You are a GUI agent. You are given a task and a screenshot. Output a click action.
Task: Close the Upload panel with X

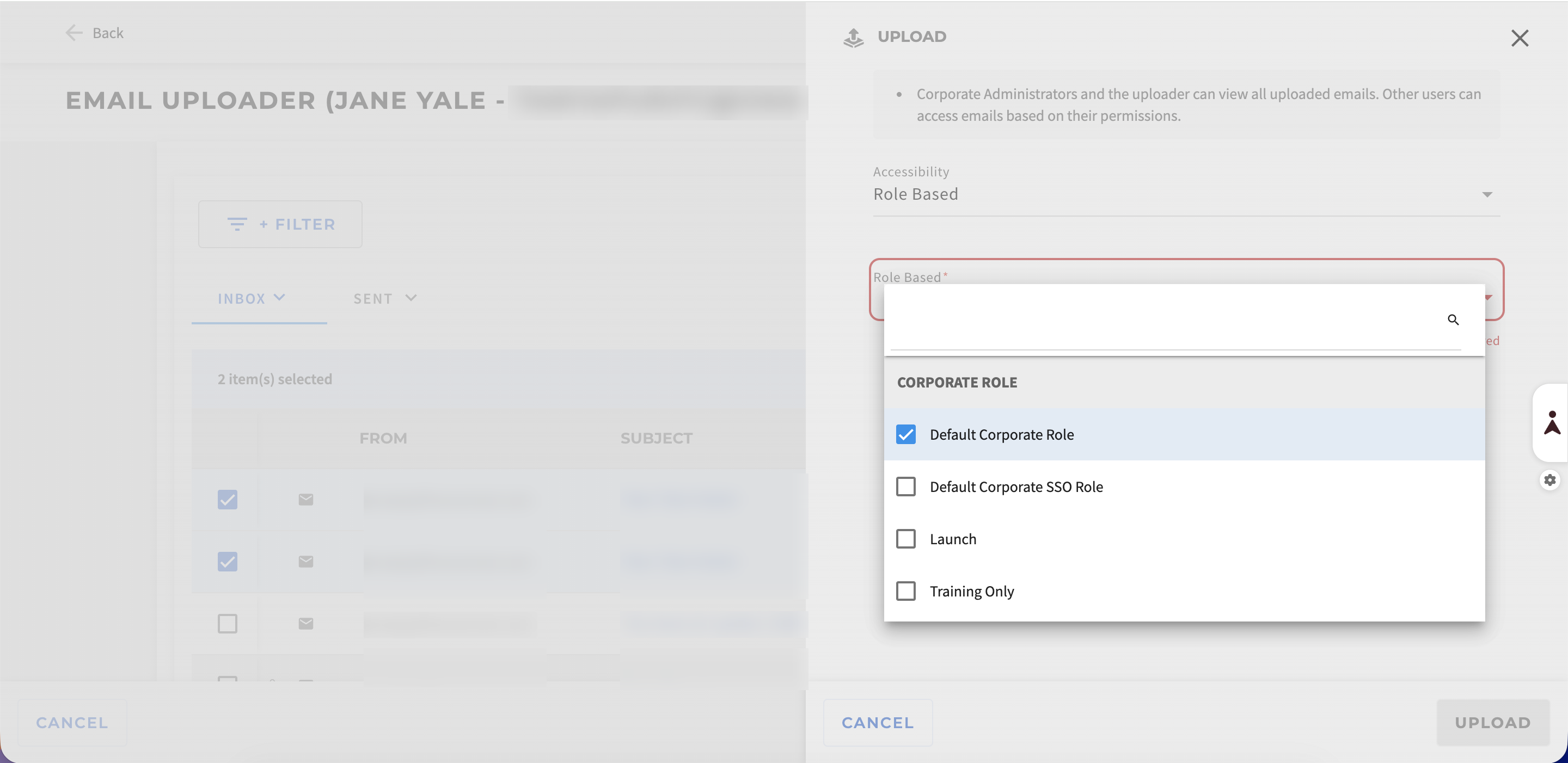coord(1520,38)
